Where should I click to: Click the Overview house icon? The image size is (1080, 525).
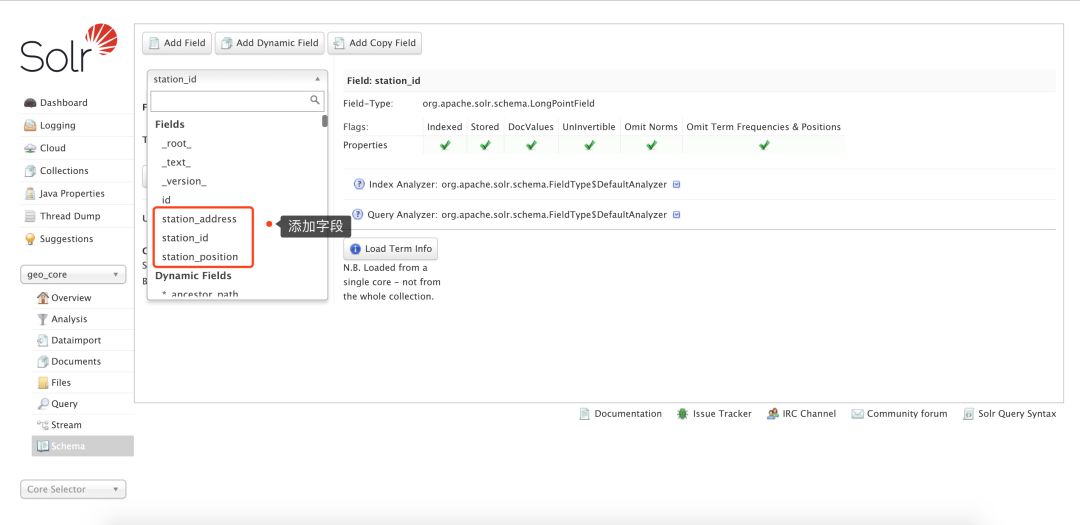pyautogui.click(x=43, y=298)
